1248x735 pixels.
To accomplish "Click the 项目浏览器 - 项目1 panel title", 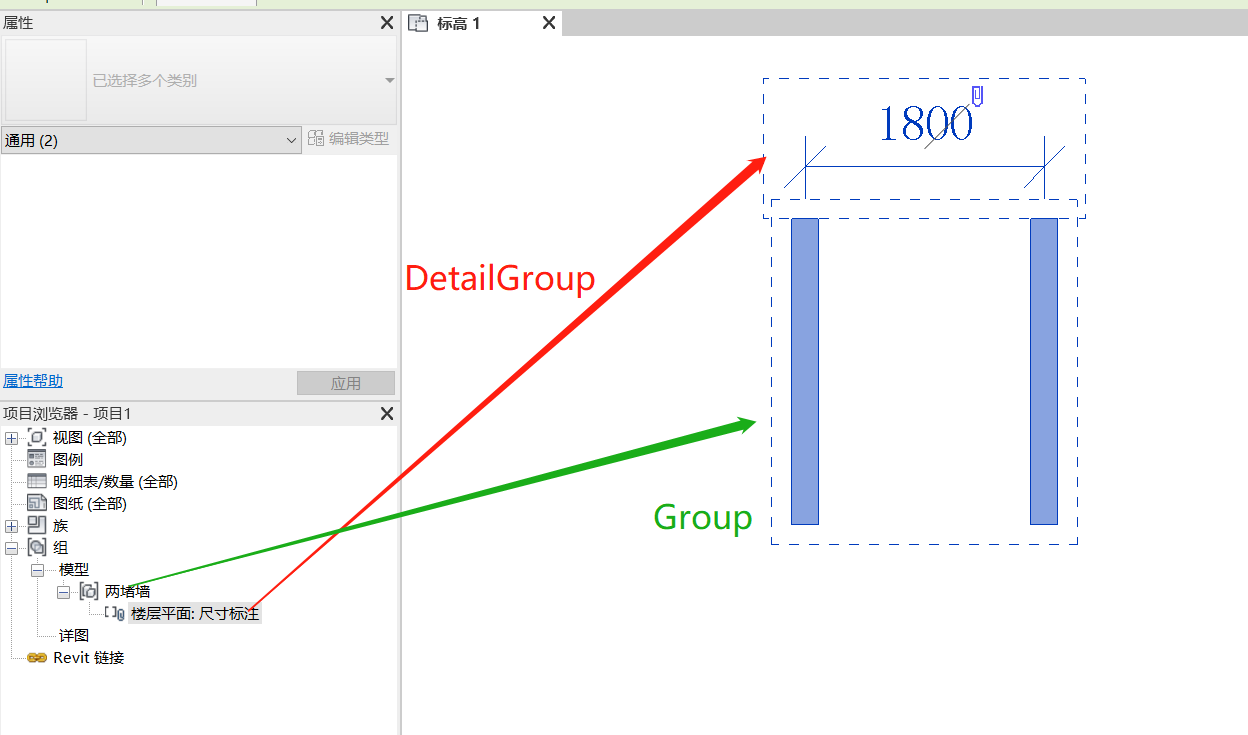I will coord(68,413).
